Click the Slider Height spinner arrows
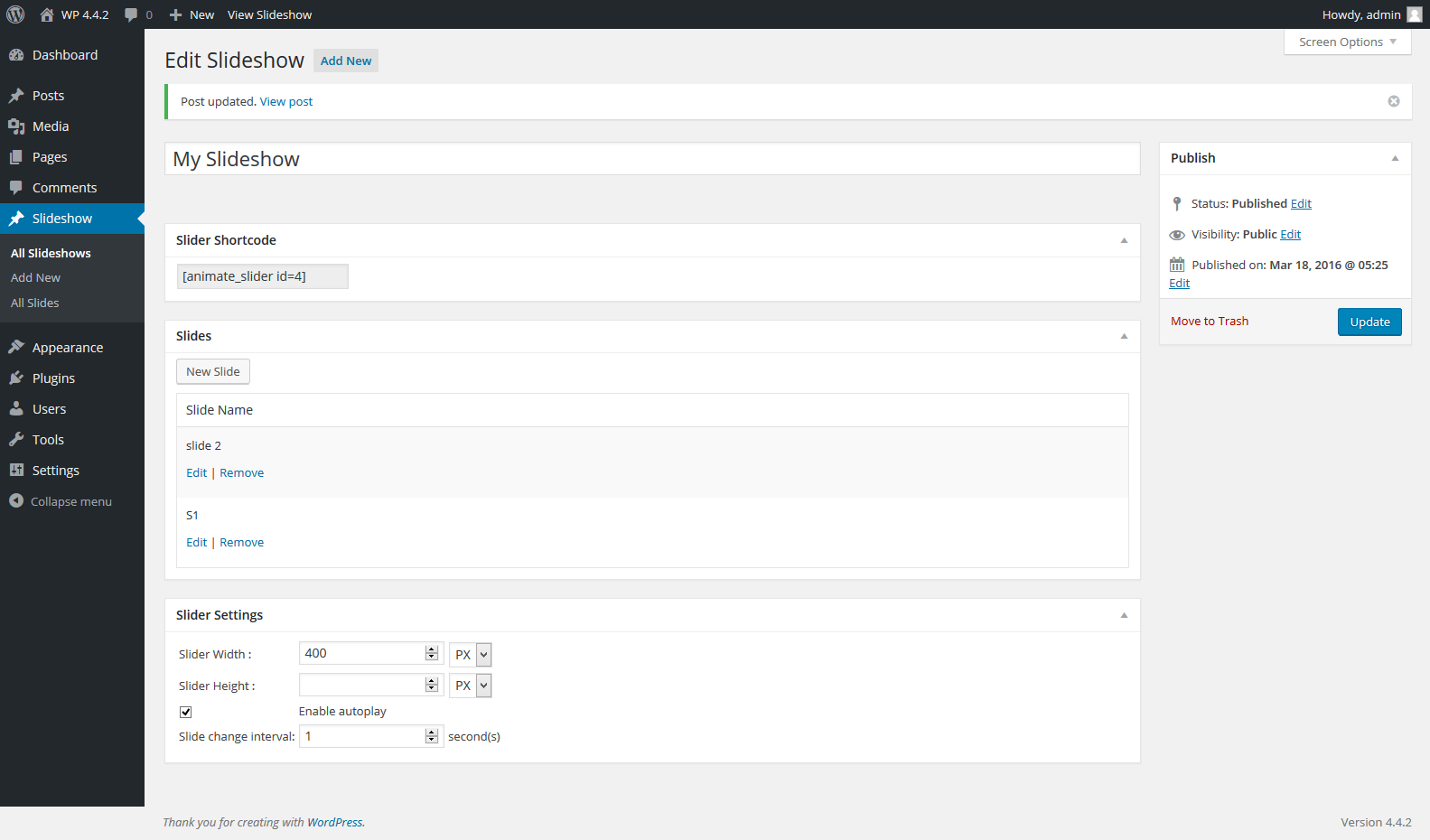 click(x=432, y=685)
